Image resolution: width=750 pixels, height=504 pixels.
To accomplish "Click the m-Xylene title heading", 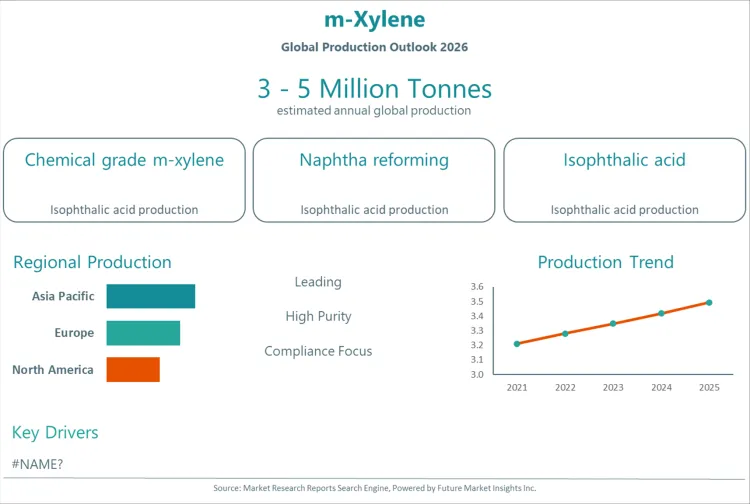I will tap(375, 20).
